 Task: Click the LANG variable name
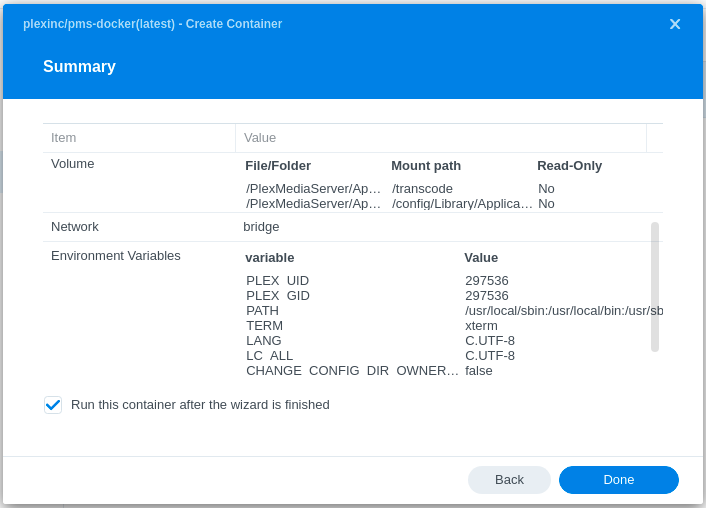pyautogui.click(x=264, y=341)
